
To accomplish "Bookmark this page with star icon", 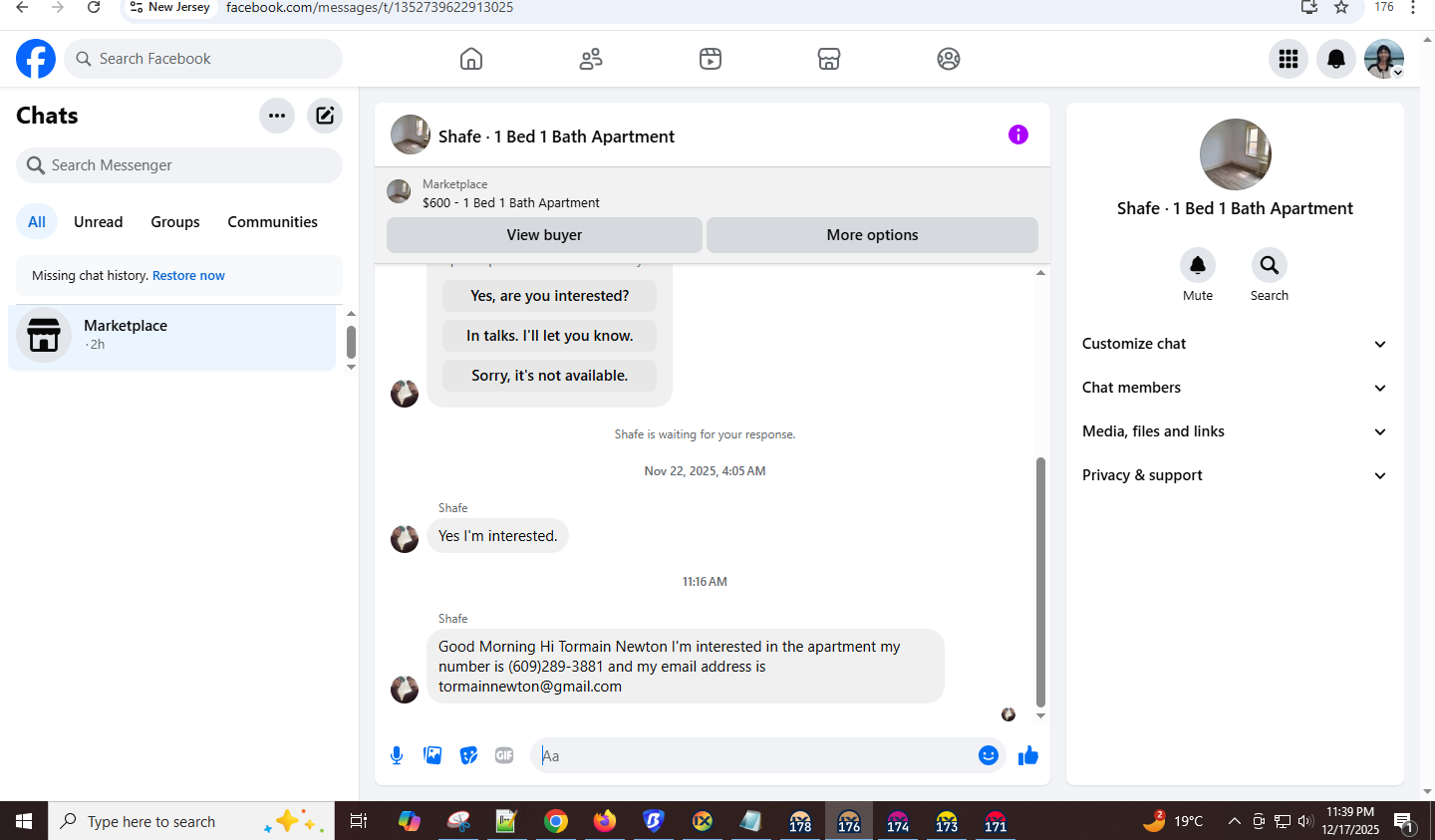I will [x=1341, y=8].
